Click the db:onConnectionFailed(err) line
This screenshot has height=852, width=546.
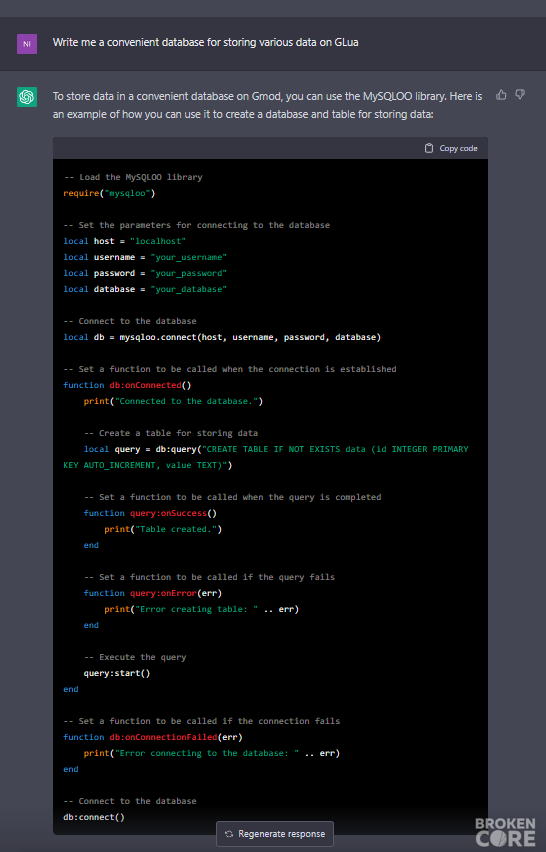153,737
